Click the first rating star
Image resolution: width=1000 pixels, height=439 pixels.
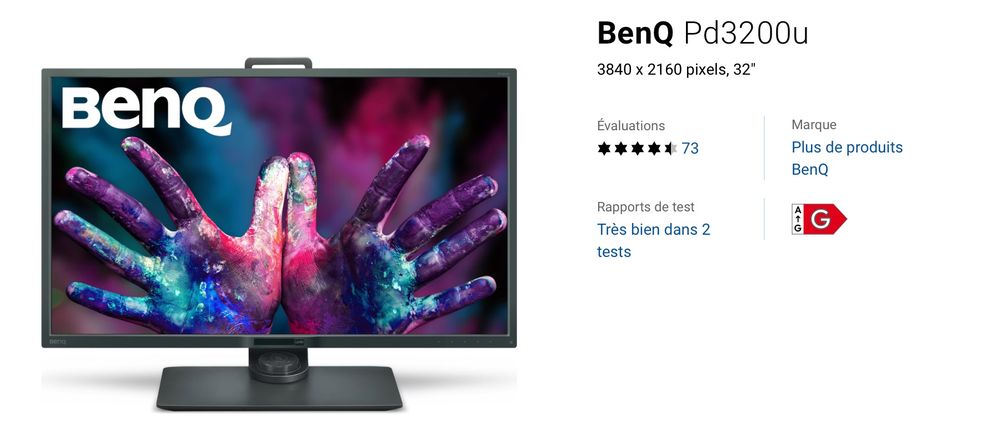click(604, 149)
